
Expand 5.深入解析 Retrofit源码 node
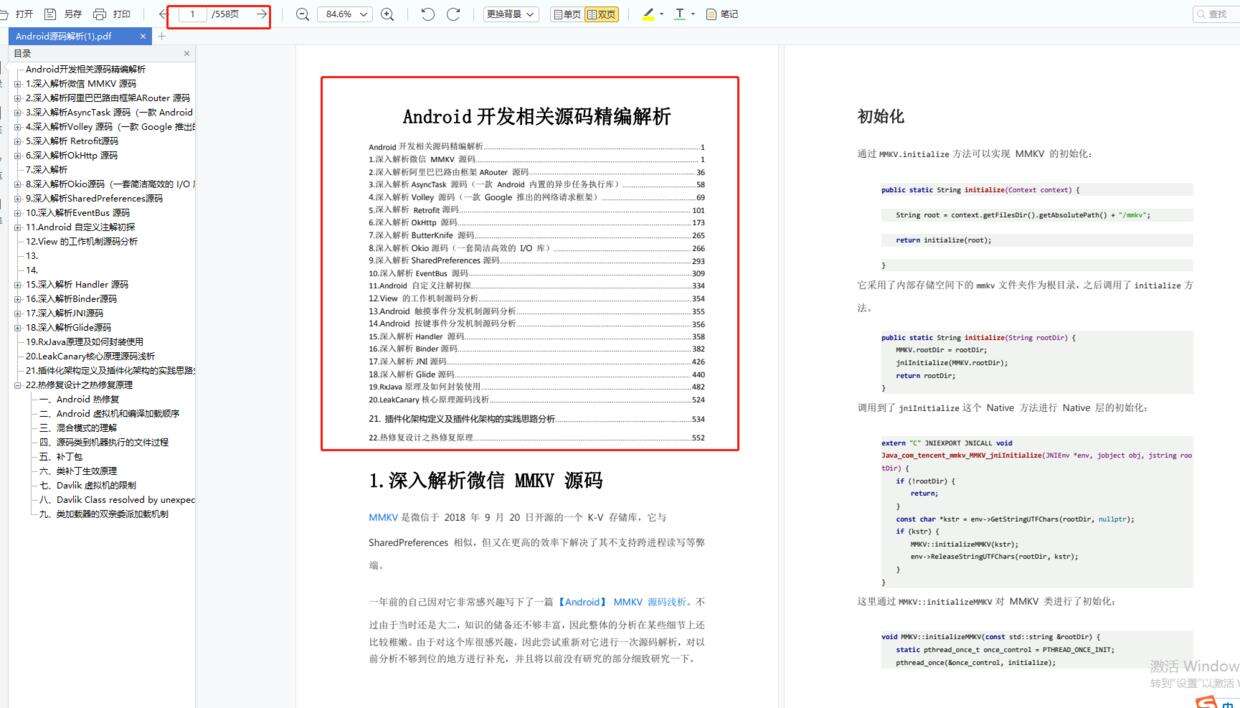(x=17, y=141)
